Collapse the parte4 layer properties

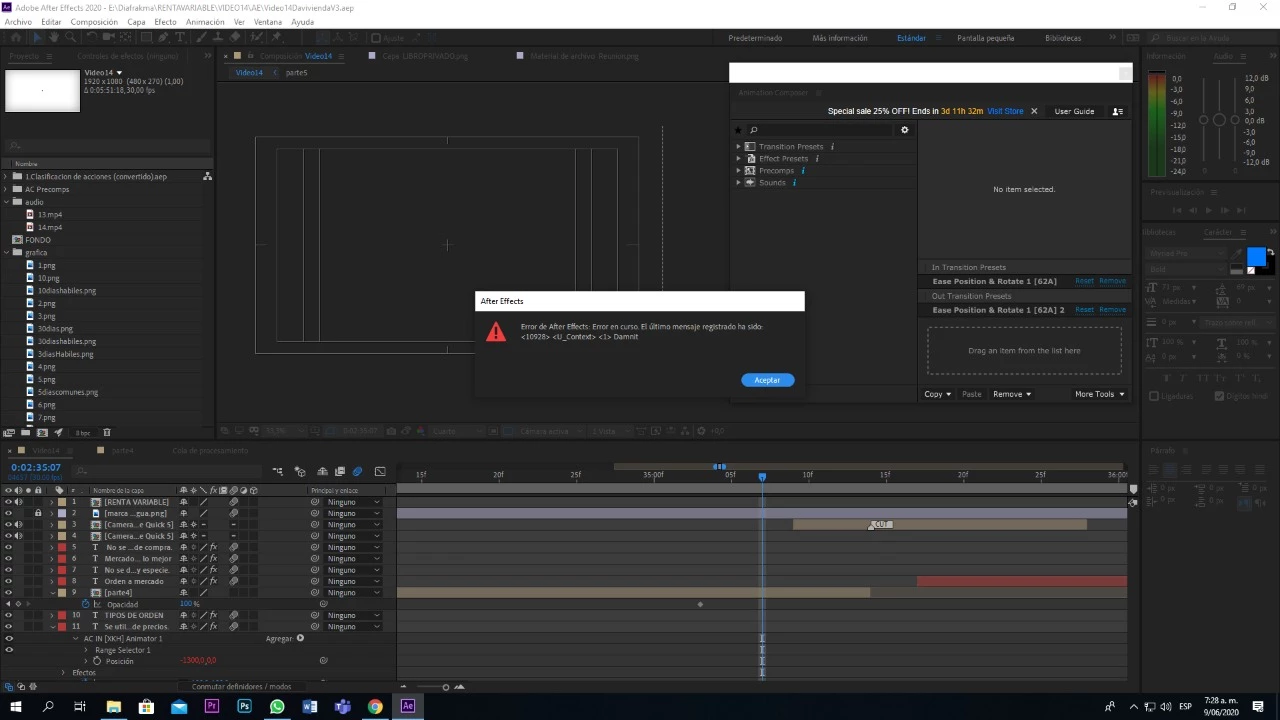(52, 593)
